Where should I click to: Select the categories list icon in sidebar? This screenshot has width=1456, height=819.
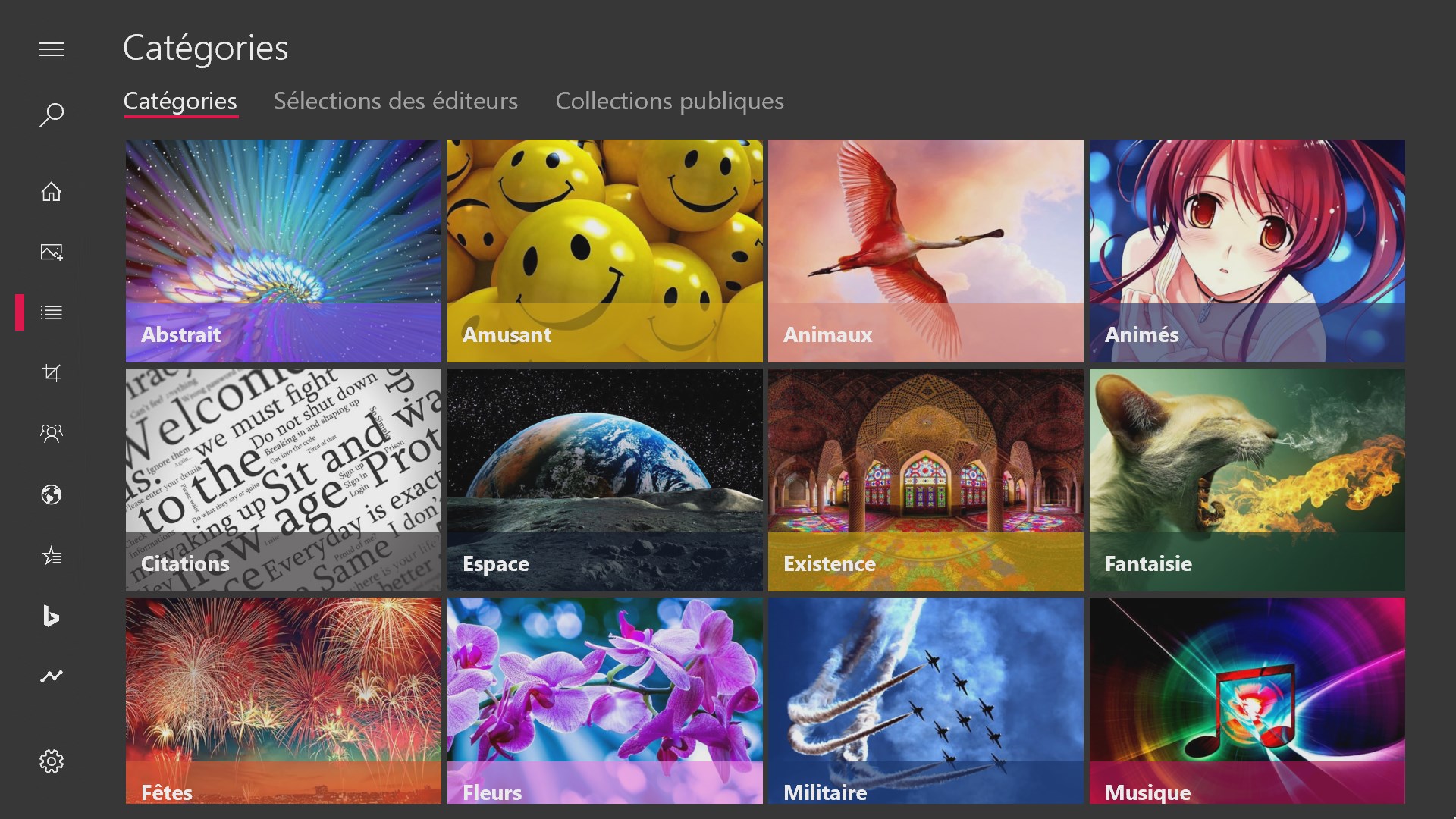pos(52,312)
